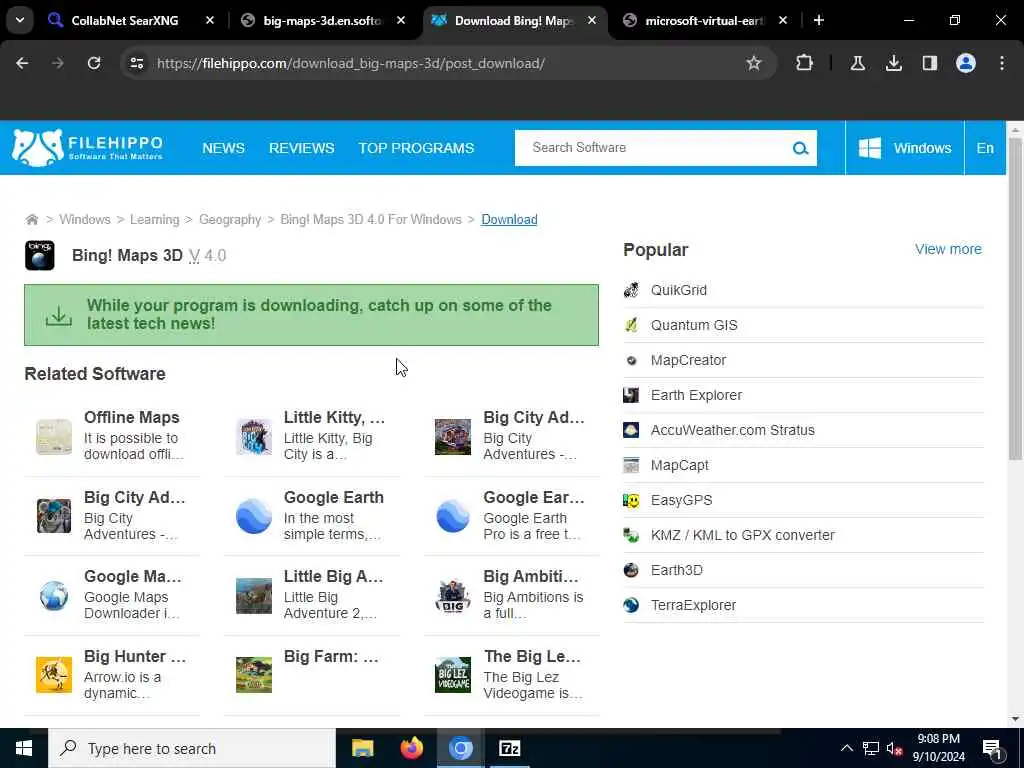Viewport: 1024px width, 768px height.
Task: Open 7-Zip from the taskbar
Action: coord(509,748)
